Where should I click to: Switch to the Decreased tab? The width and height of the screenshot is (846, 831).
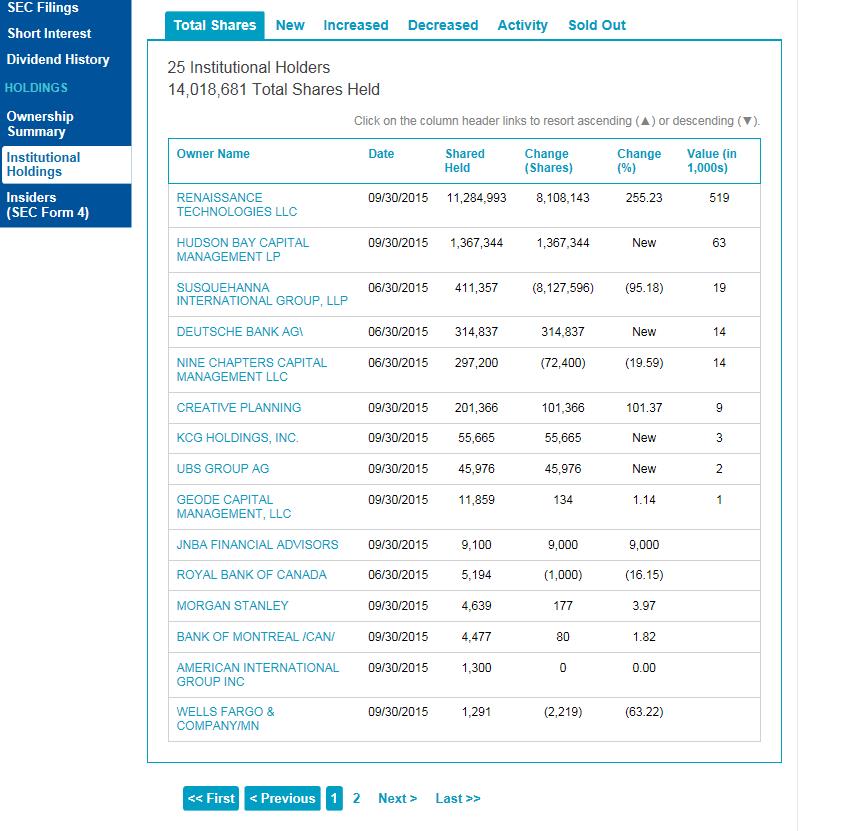443,25
